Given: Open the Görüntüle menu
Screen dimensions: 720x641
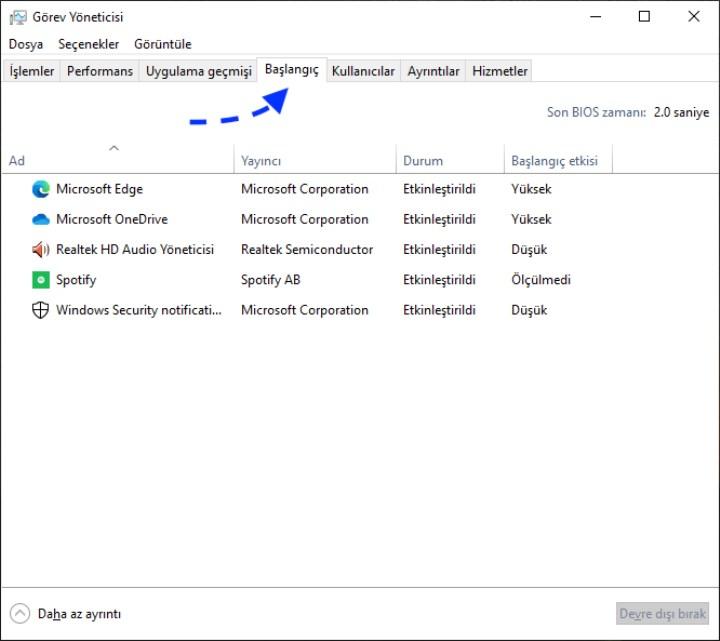Looking at the screenshot, I should (163, 44).
